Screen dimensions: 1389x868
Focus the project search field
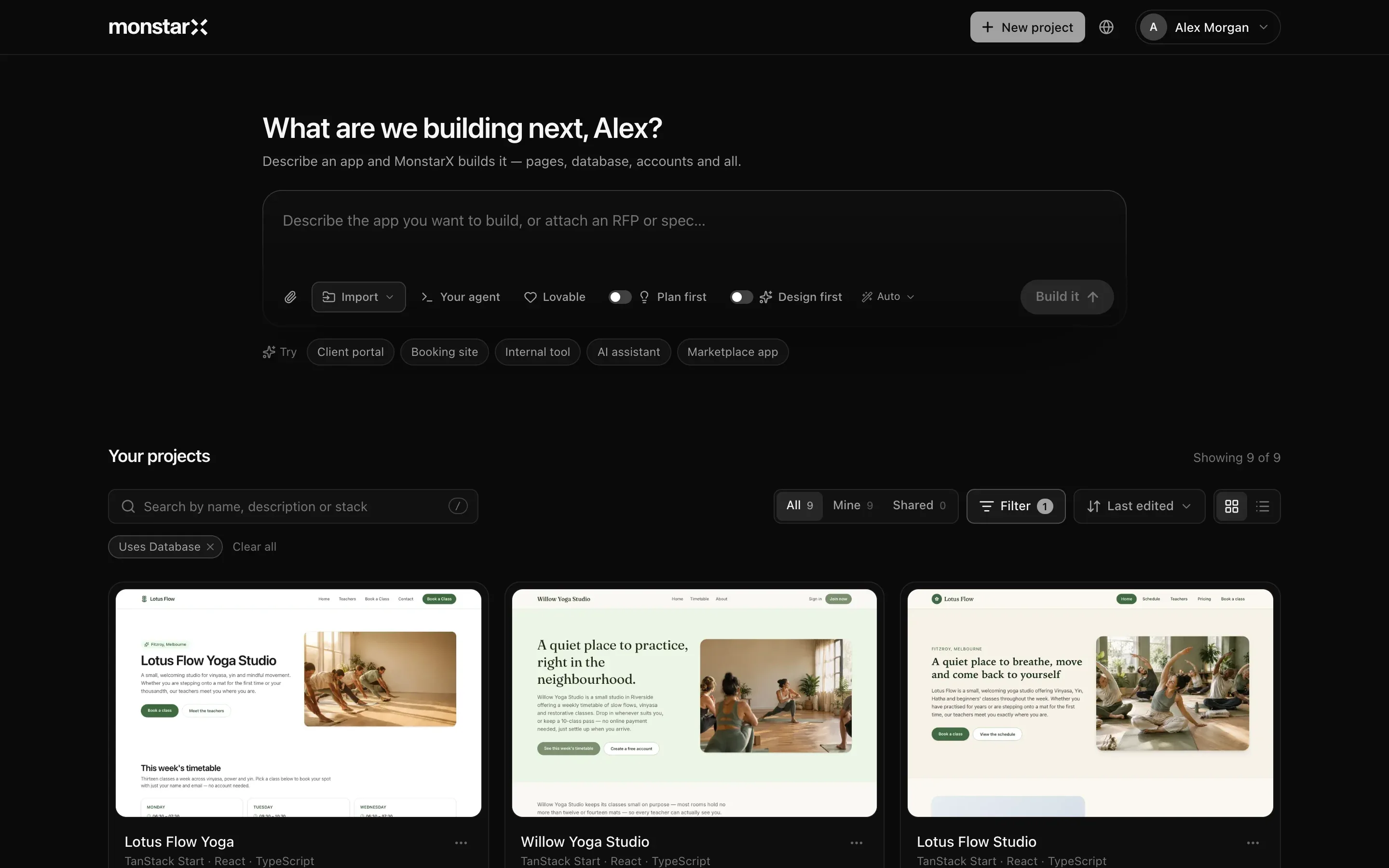[x=293, y=506]
